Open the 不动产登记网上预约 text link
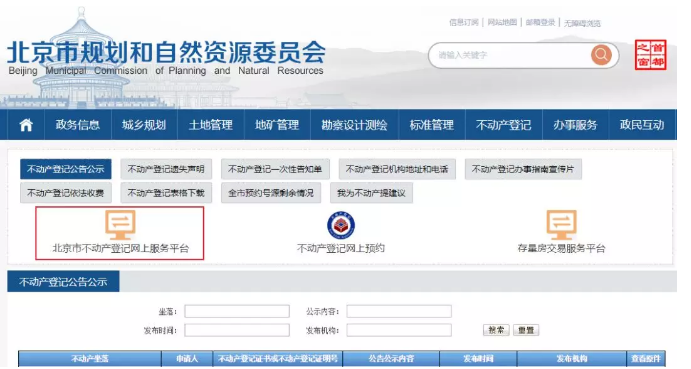691x369 pixels. (x=341, y=248)
